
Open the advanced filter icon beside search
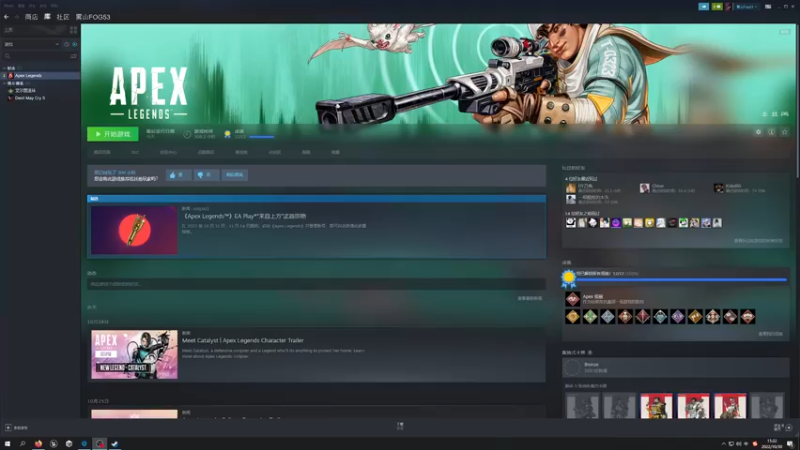coord(73,56)
